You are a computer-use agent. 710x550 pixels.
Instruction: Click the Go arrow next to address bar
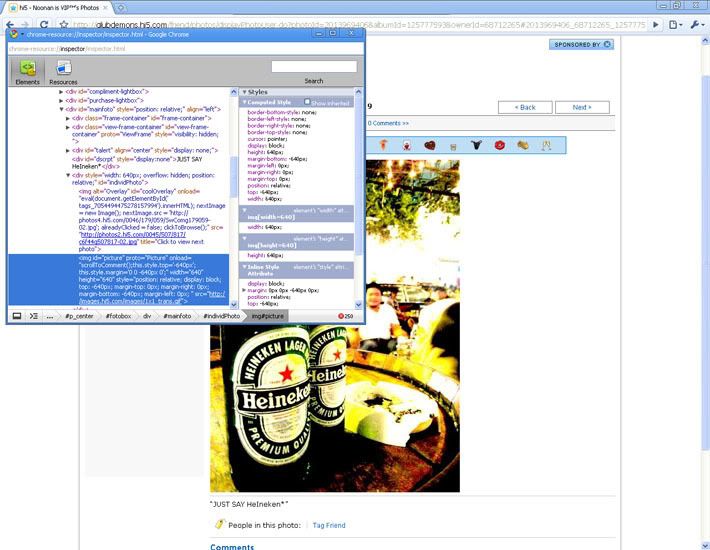tap(655, 25)
